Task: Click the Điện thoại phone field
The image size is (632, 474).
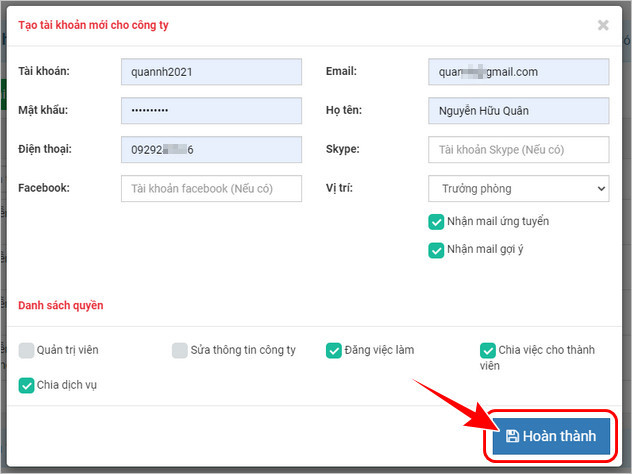Action: 211,149
